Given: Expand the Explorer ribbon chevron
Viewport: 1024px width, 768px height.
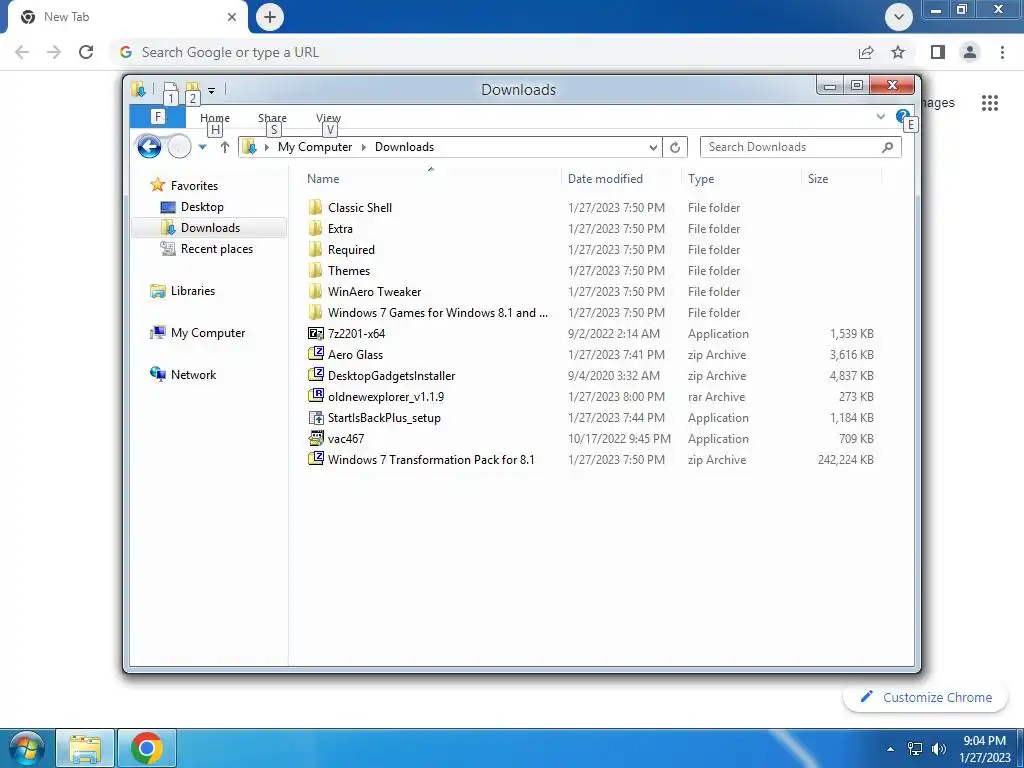Looking at the screenshot, I should (x=880, y=117).
